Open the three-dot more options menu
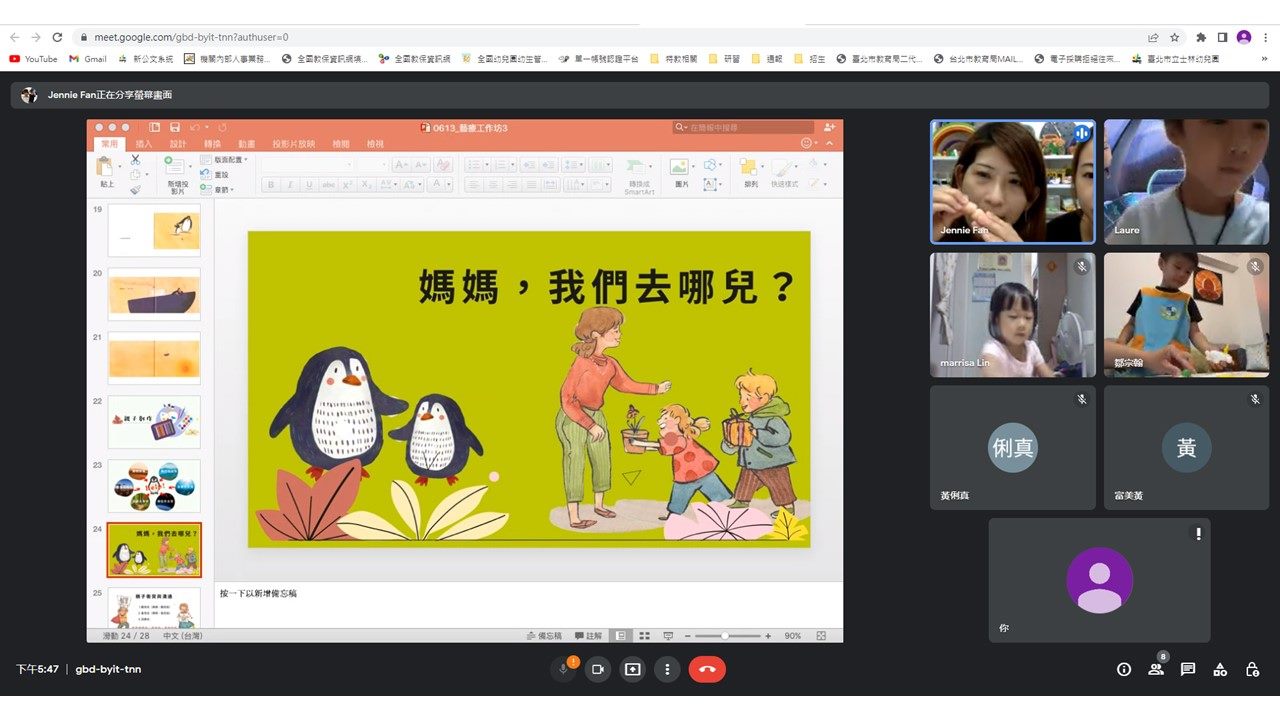Image resolution: width=1280 pixels, height=720 pixels. 667,669
